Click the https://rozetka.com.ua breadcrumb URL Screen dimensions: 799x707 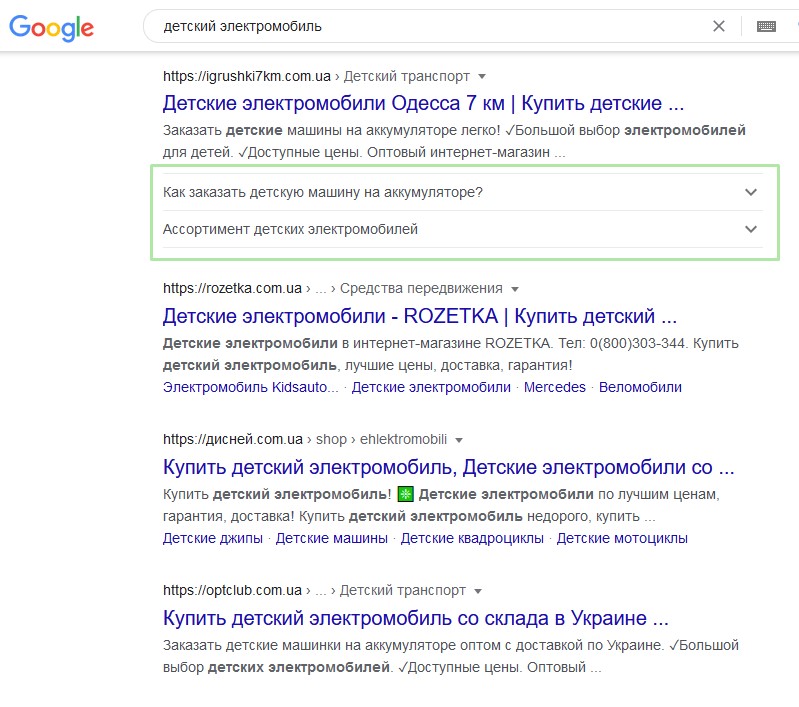click(x=232, y=289)
